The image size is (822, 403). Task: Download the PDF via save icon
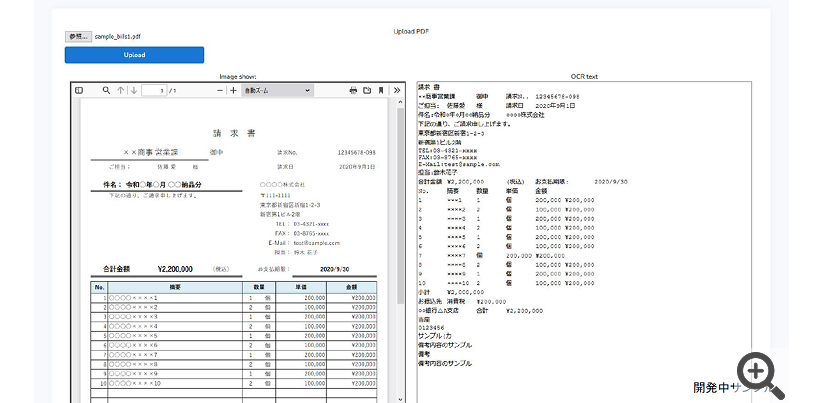(x=367, y=91)
